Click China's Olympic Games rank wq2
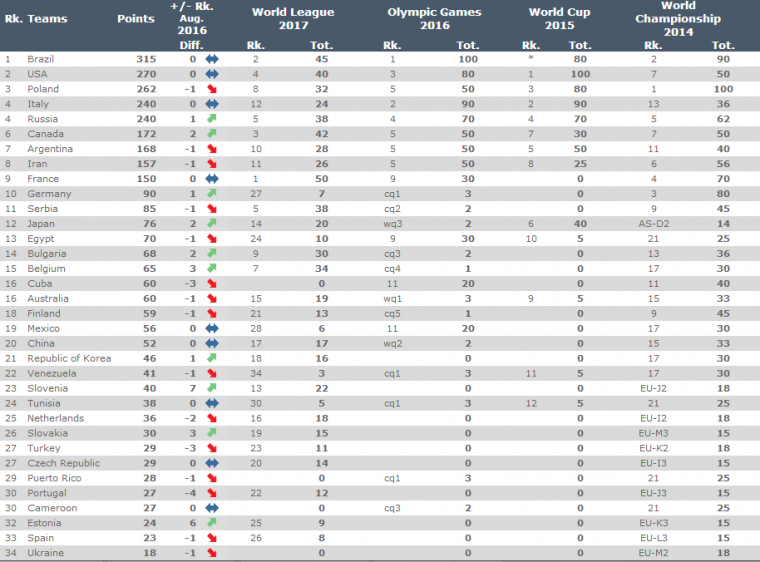The height and width of the screenshot is (562, 760). point(393,344)
